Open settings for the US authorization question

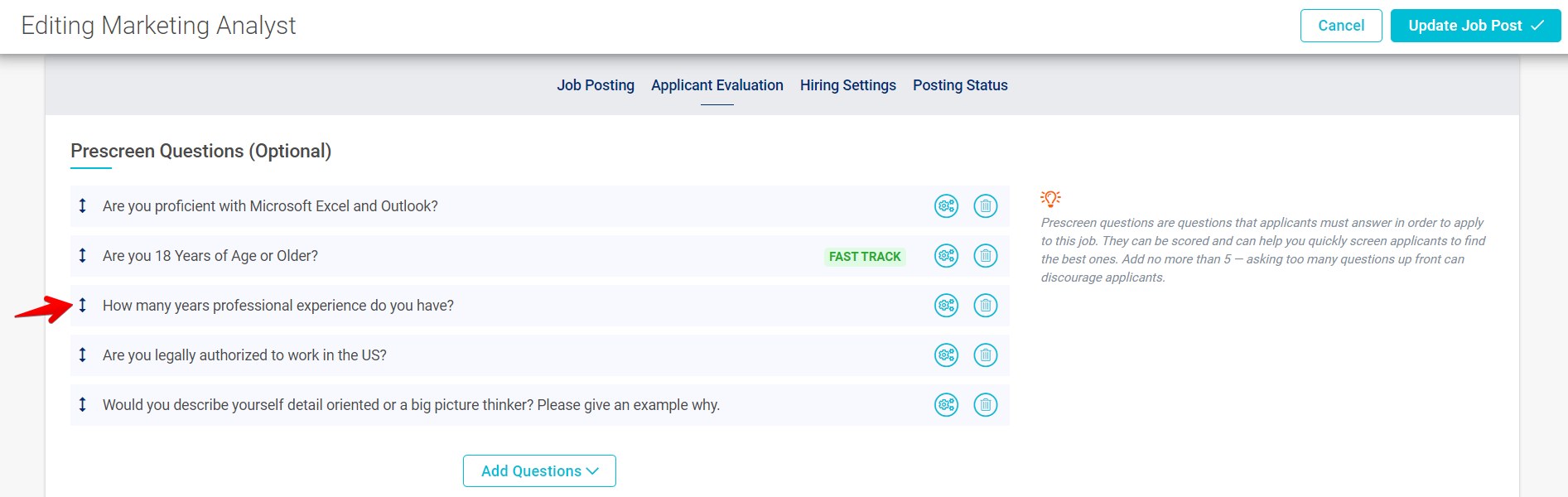[946, 355]
